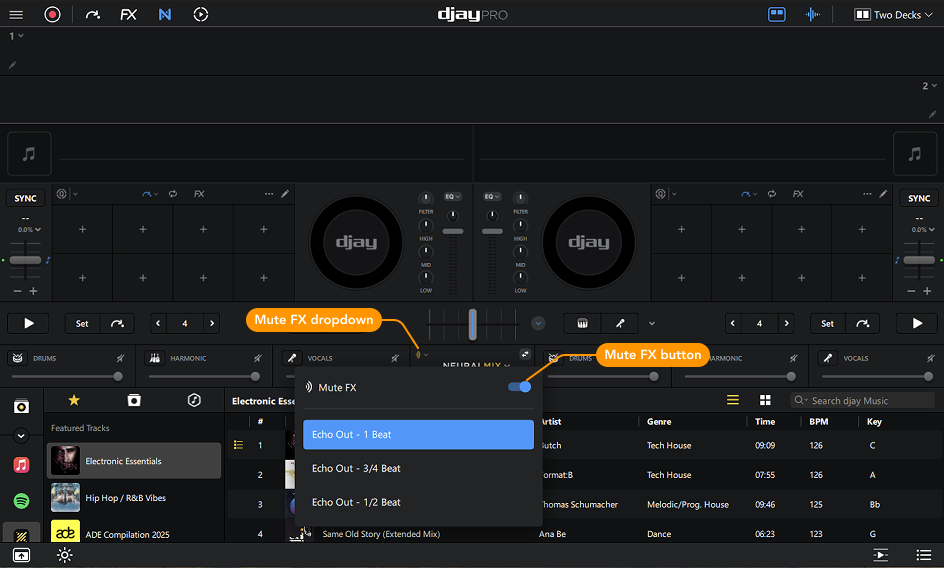Open right deck tempo 0.0% dropdown
The width and height of the screenshot is (944, 568).
point(923,229)
